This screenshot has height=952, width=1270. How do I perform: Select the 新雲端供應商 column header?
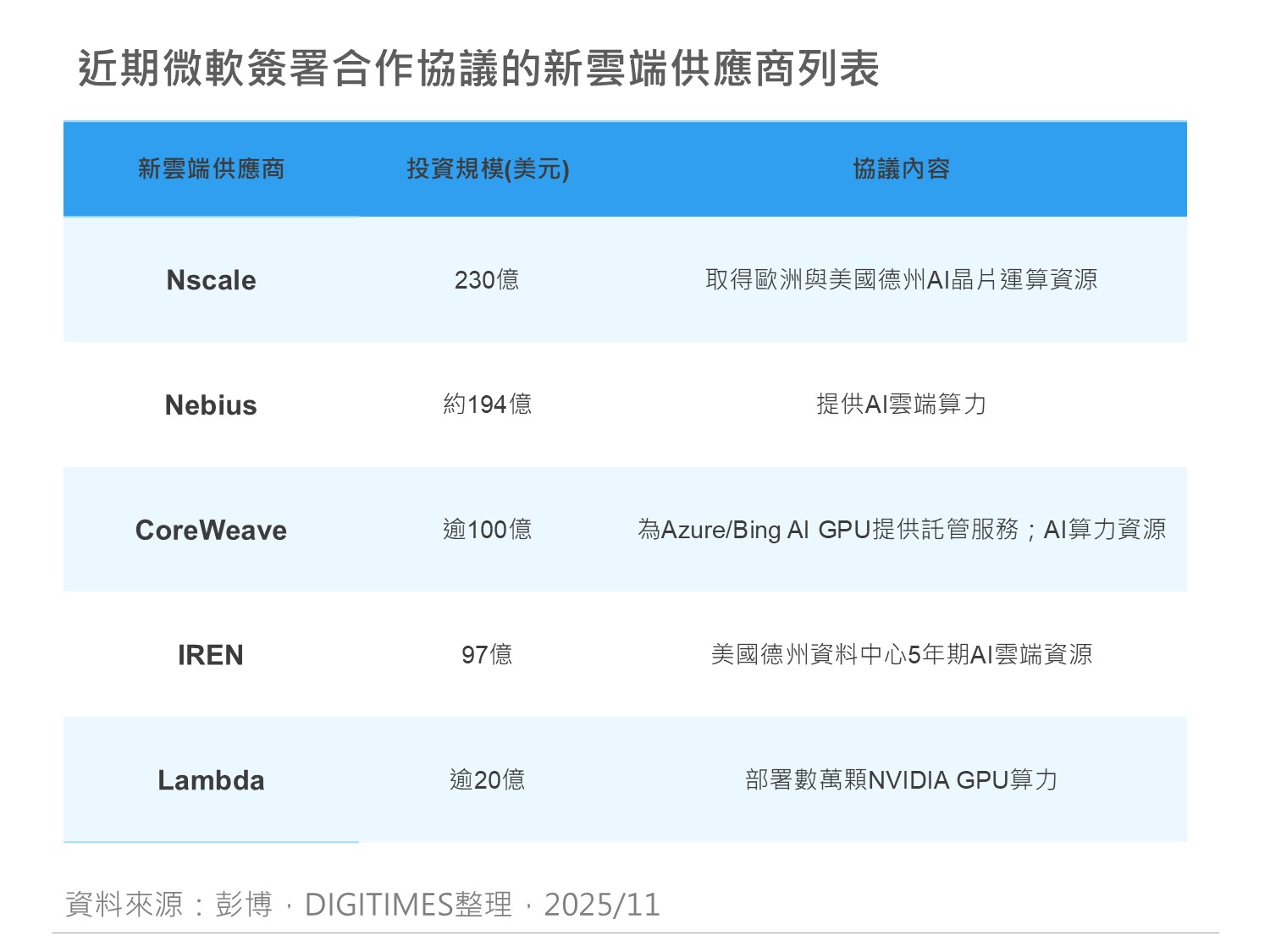click(211, 169)
